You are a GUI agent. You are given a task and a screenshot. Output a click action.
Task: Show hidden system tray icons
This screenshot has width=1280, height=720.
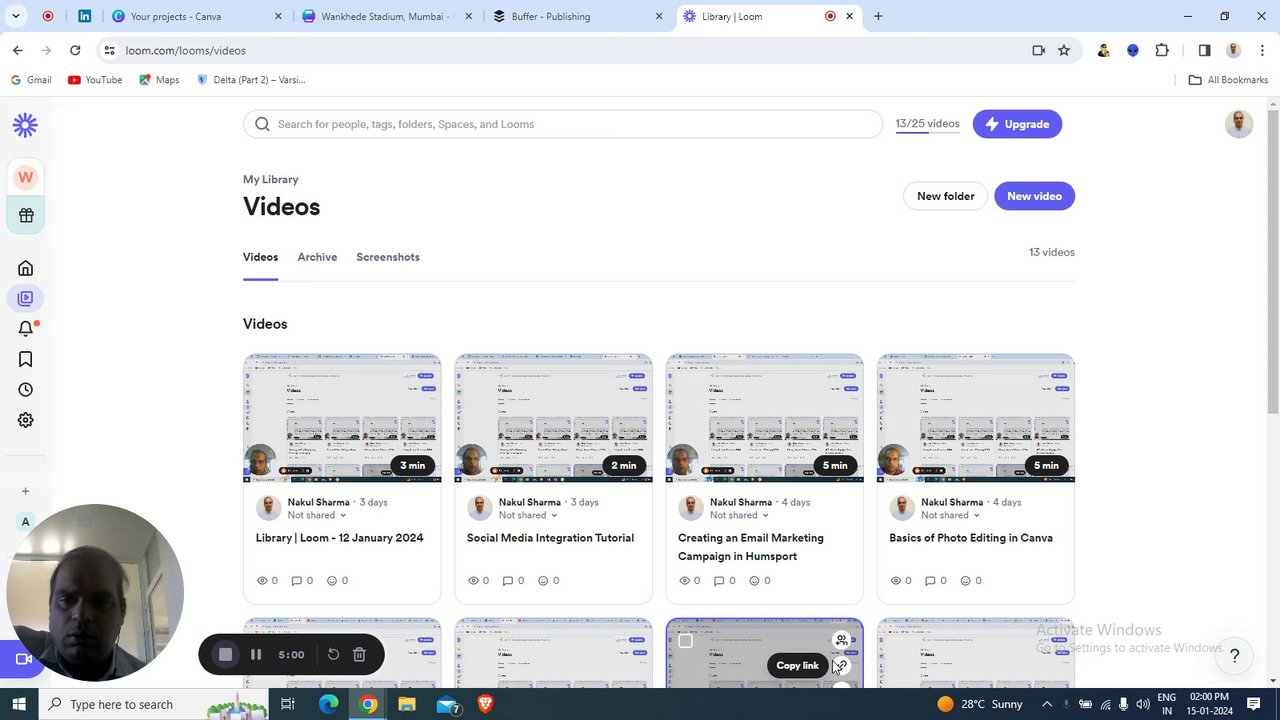tap(1047, 704)
